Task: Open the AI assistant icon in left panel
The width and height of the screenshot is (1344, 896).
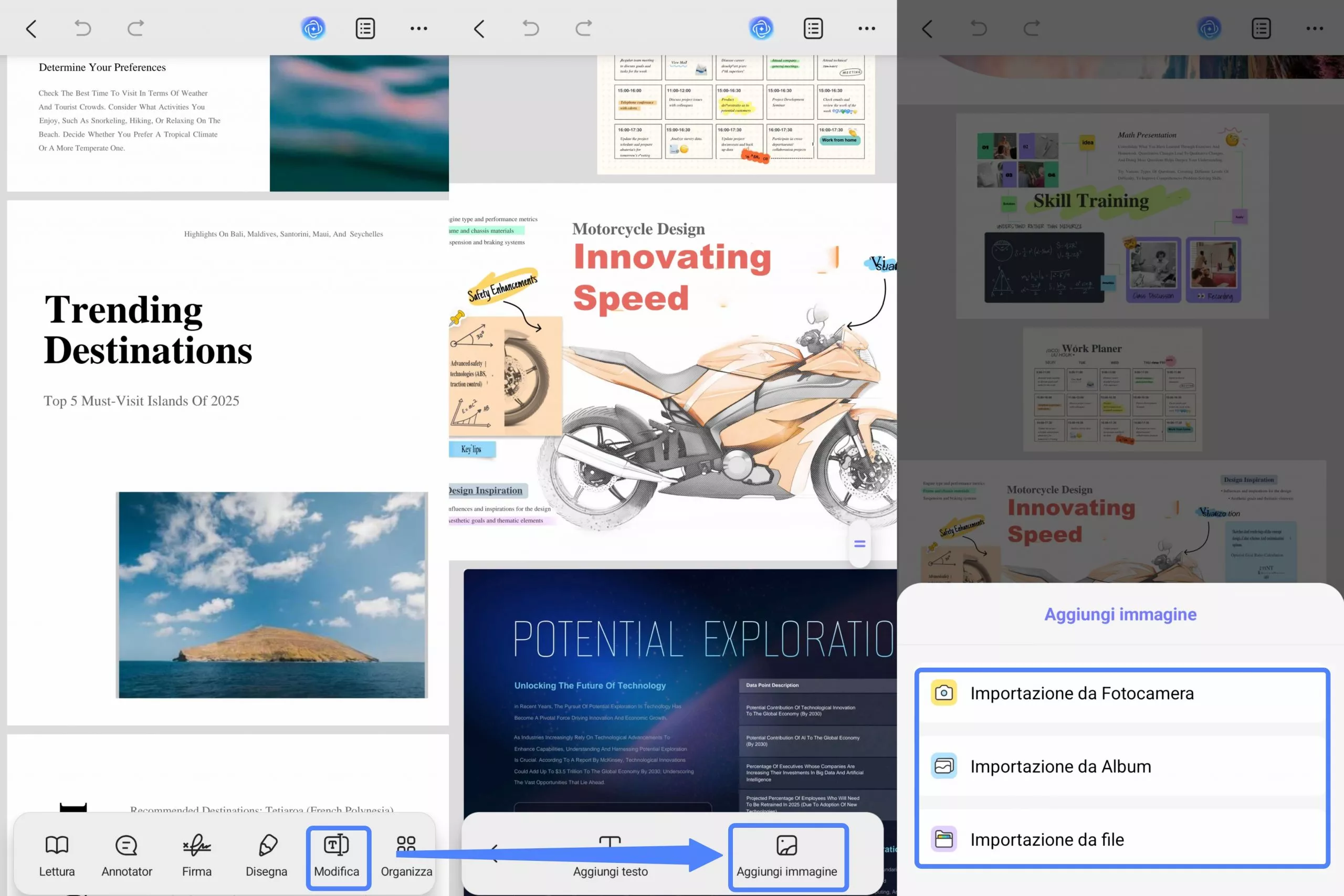Action: coord(313,28)
